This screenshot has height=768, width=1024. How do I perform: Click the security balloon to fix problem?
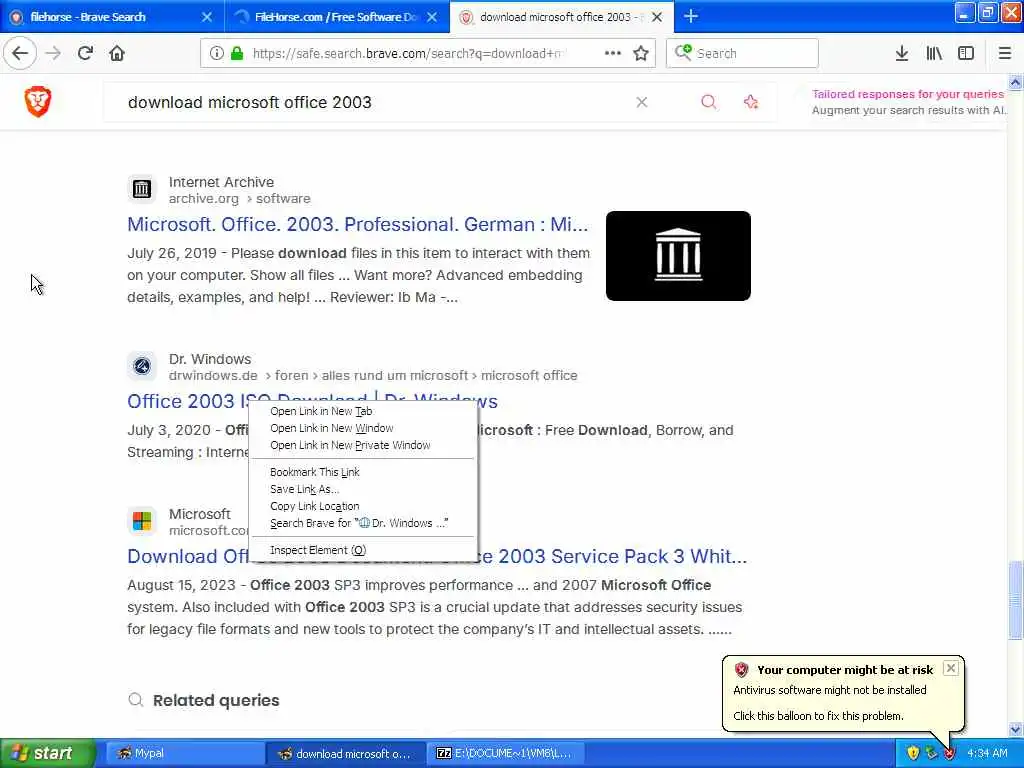click(818, 716)
